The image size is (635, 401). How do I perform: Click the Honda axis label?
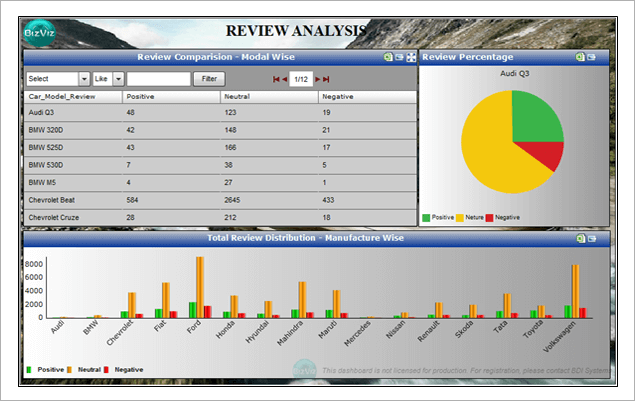(x=225, y=330)
